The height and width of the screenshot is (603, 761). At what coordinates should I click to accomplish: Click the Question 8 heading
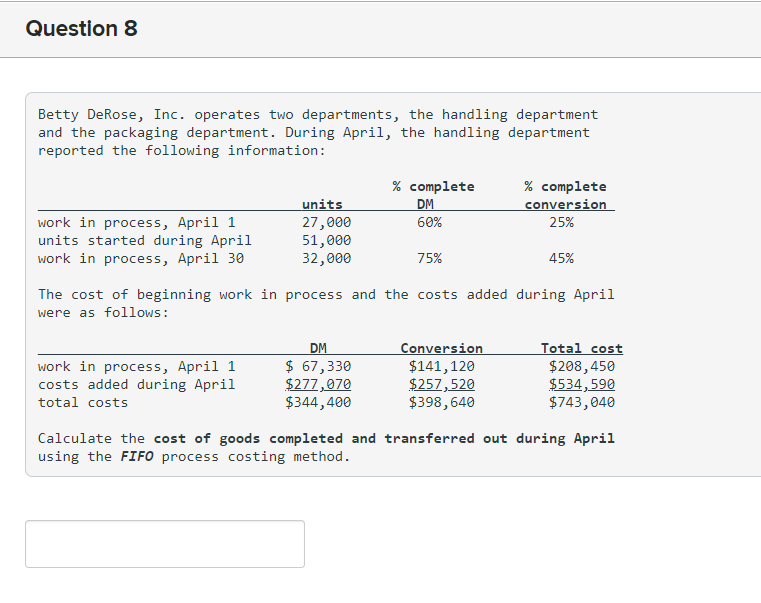point(82,29)
